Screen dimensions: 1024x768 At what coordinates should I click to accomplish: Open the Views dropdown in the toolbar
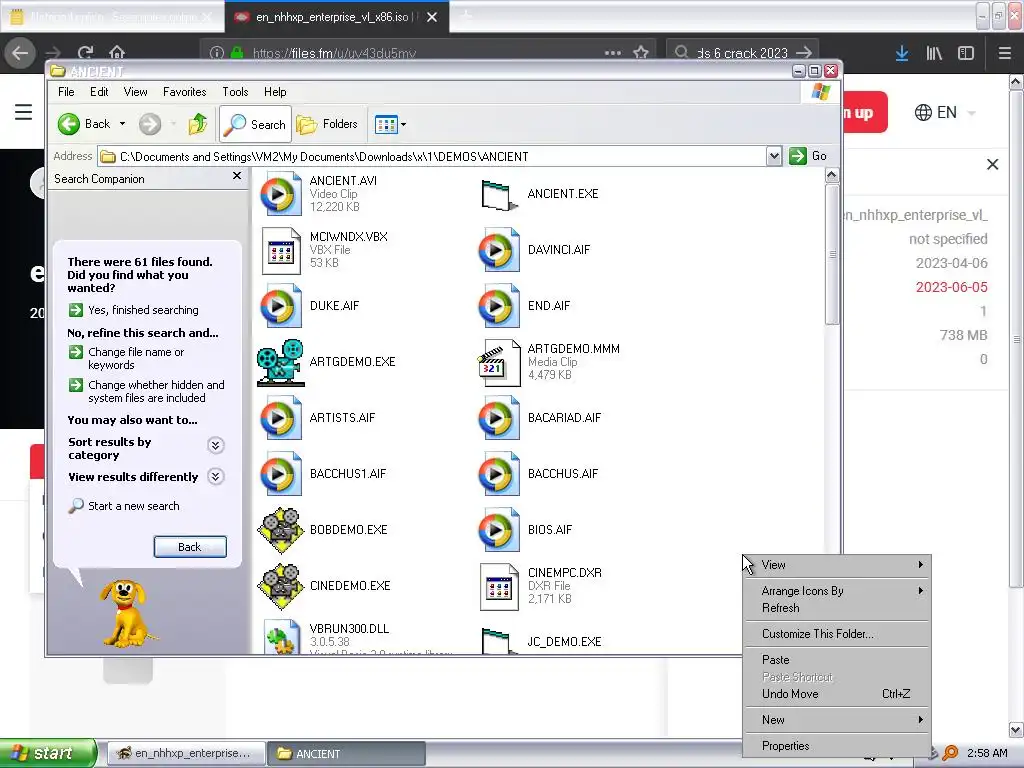pyautogui.click(x=391, y=124)
